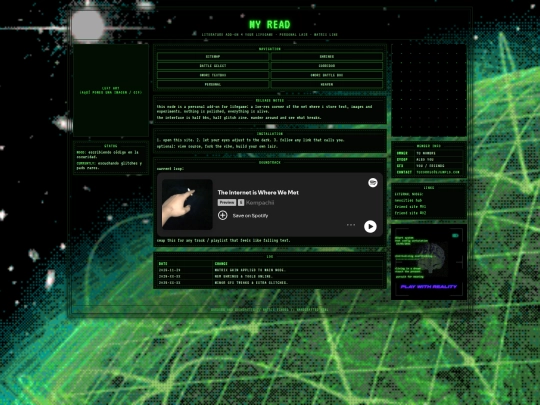This screenshot has width=540, height=405.
Task: Open the SITEMAP navigation button
Action: (213, 56)
